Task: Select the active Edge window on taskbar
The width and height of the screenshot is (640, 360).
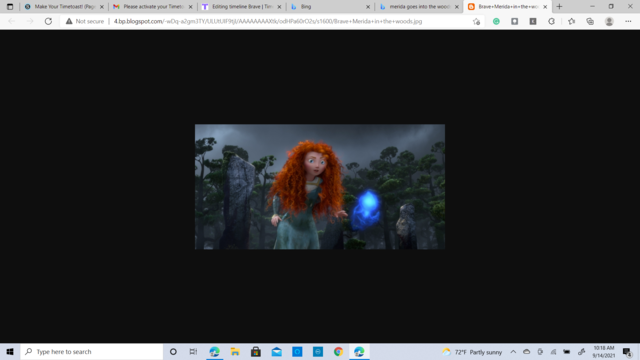Action: tap(359, 351)
